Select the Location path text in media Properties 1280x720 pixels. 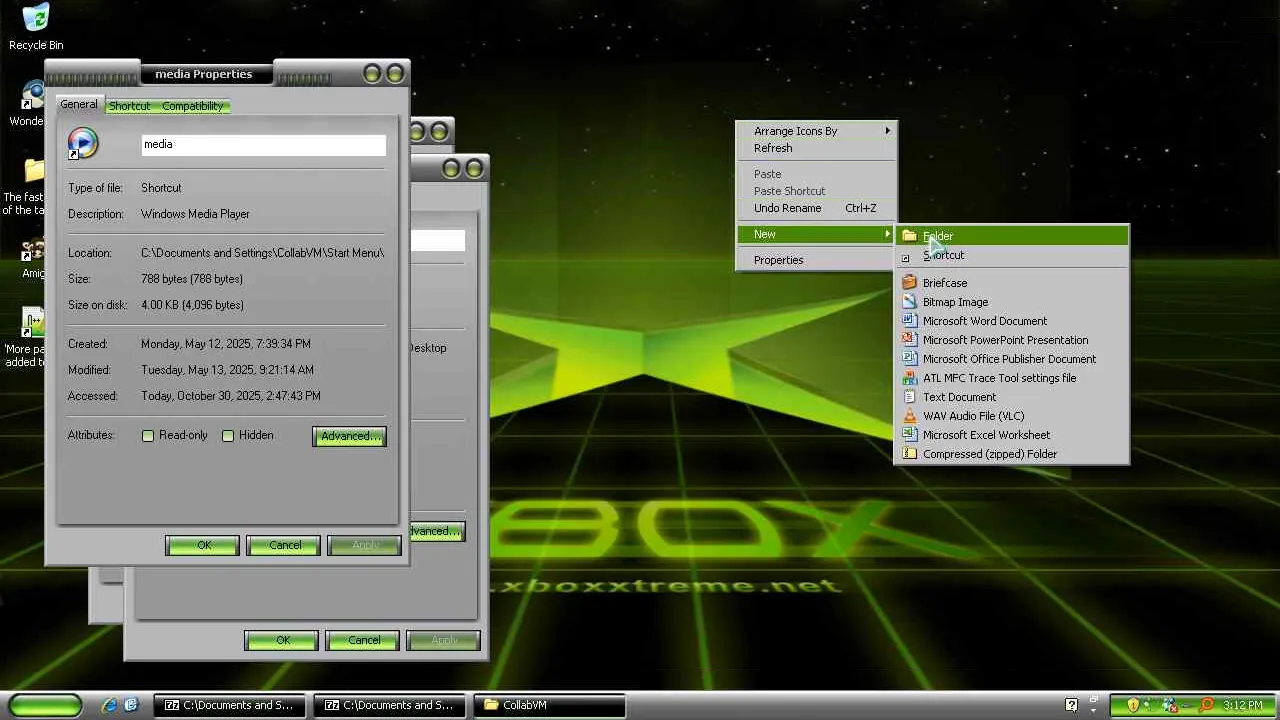point(262,253)
